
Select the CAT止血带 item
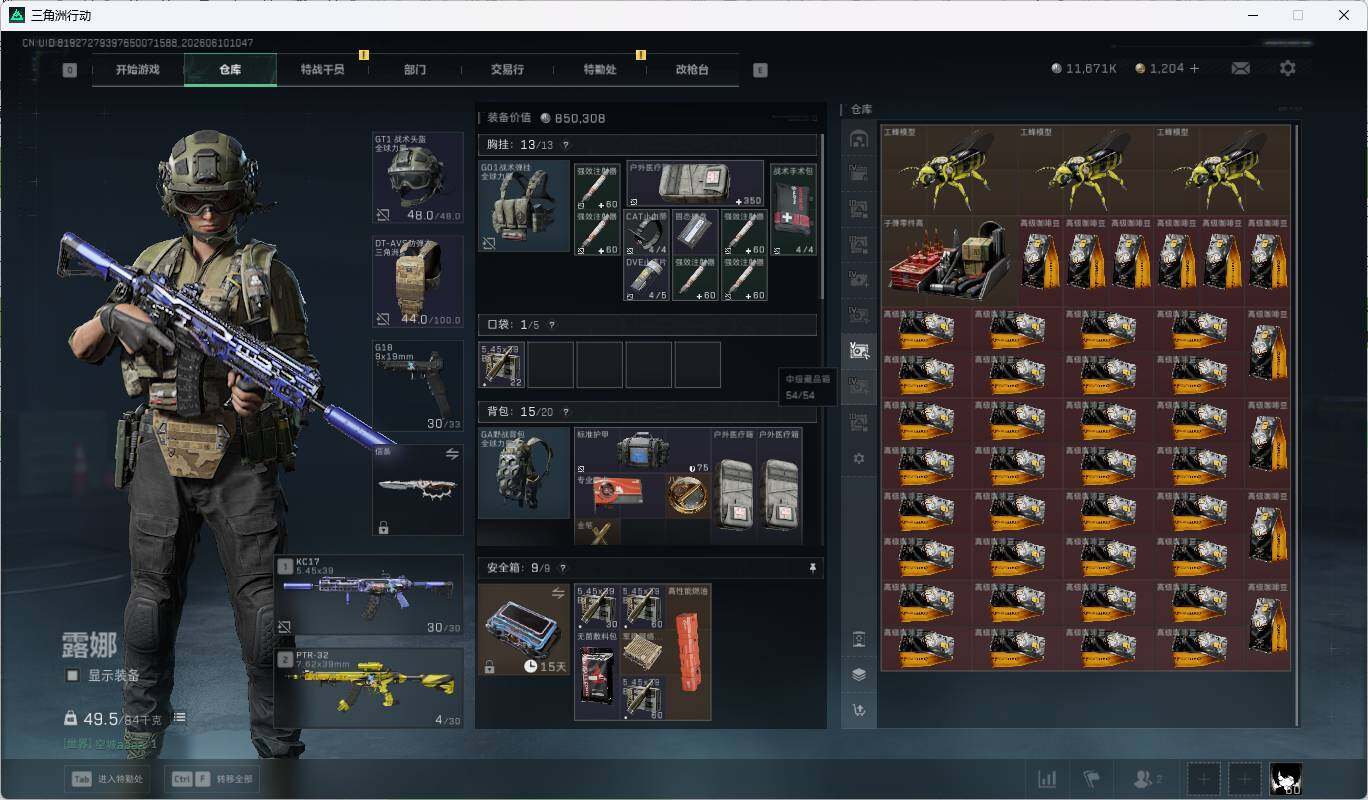(x=647, y=232)
